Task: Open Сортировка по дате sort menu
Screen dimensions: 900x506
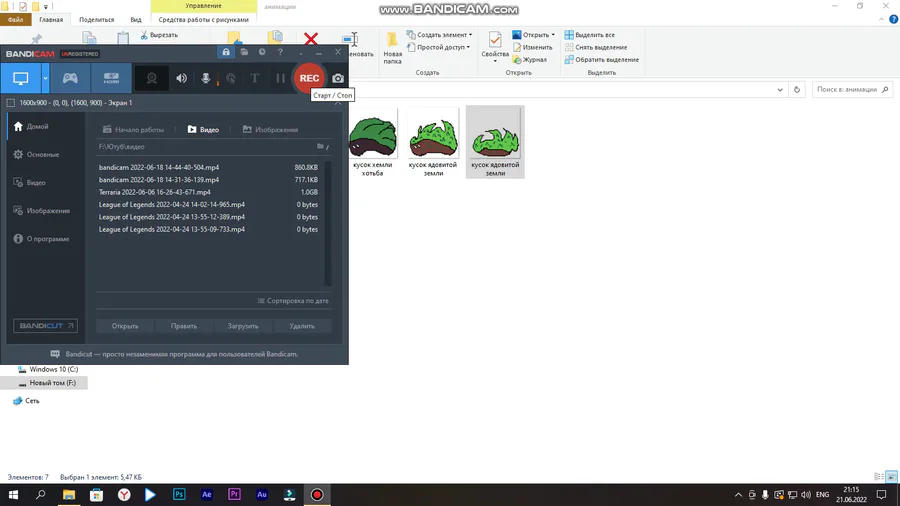Action: tap(293, 301)
